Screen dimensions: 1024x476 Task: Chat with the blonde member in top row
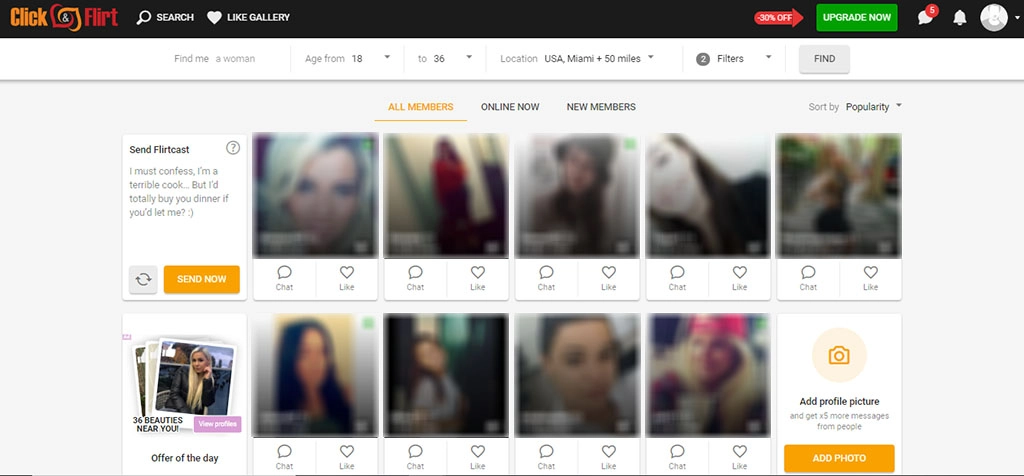coord(284,278)
